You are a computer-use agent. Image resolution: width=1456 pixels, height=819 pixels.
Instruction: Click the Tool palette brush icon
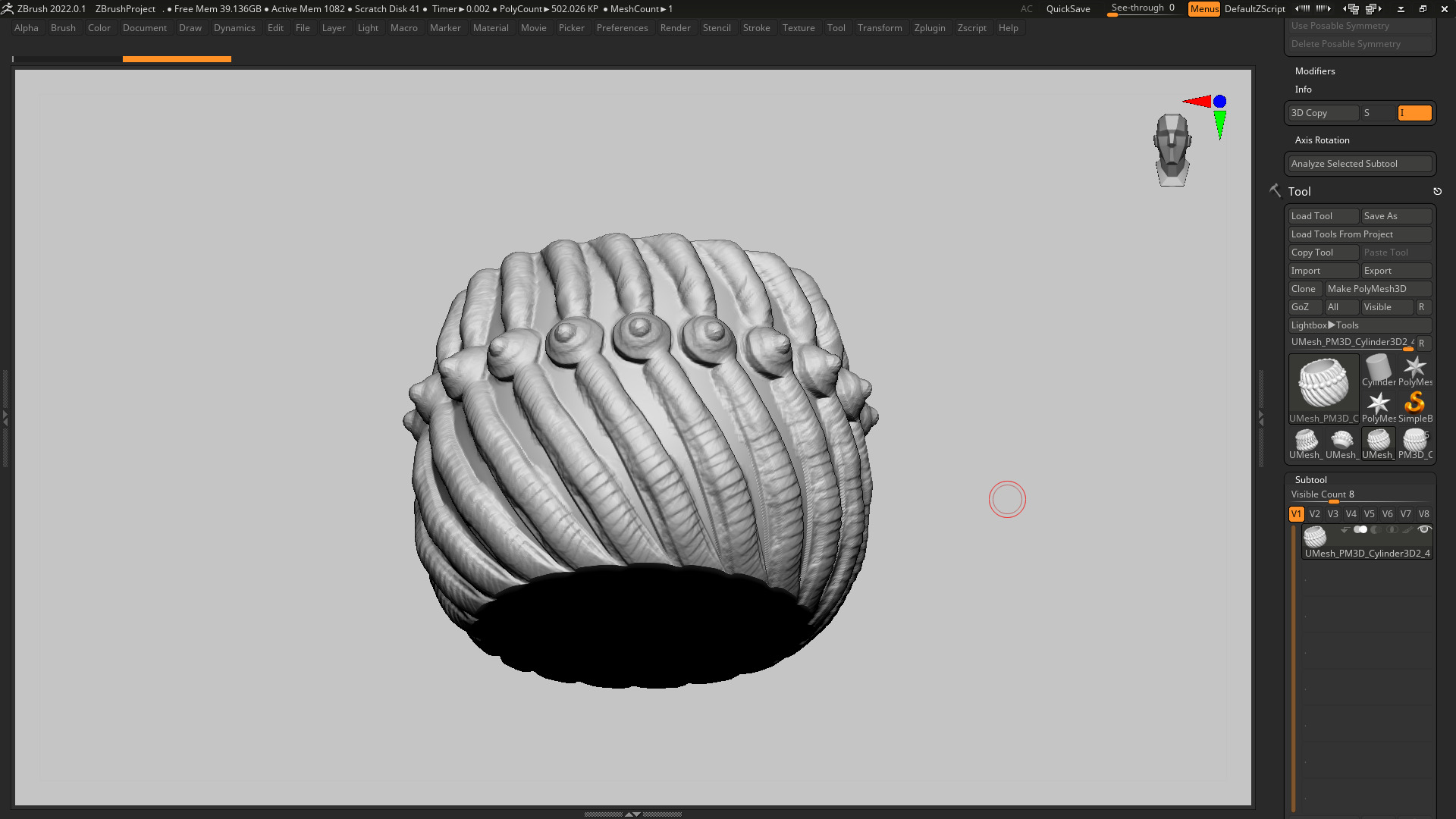[1275, 191]
